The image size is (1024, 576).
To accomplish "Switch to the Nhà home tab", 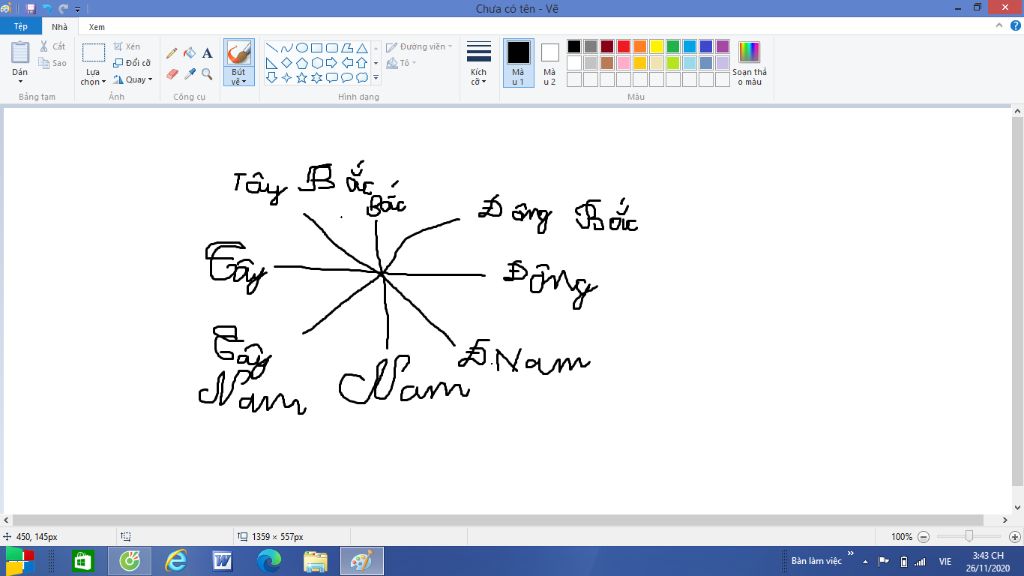I will point(59,27).
